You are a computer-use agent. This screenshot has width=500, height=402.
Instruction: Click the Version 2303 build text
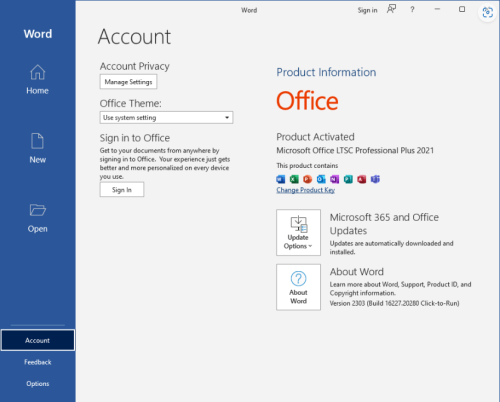tap(394, 303)
